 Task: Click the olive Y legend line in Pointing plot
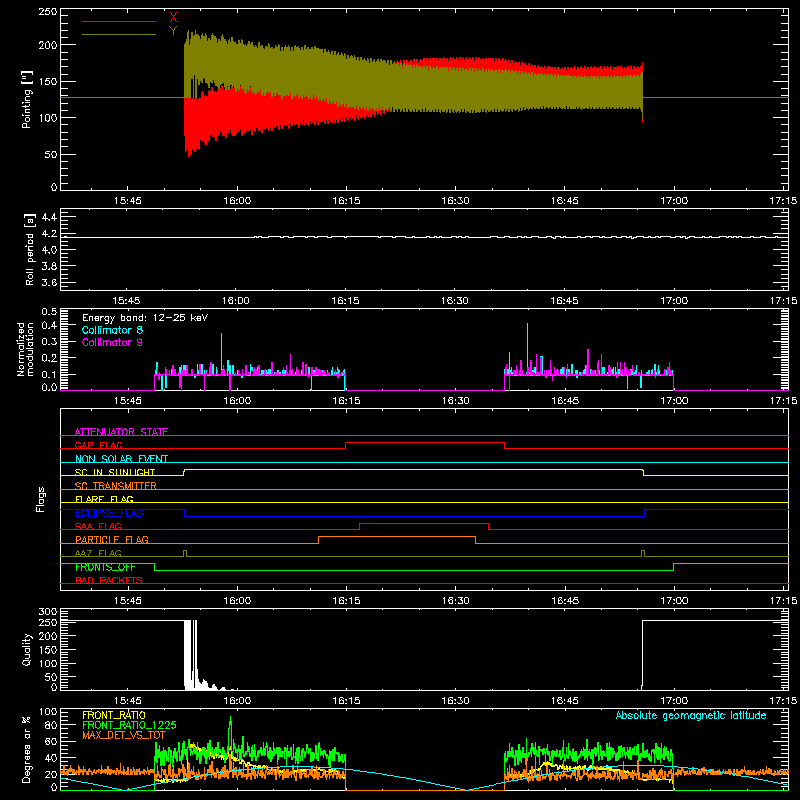119,34
